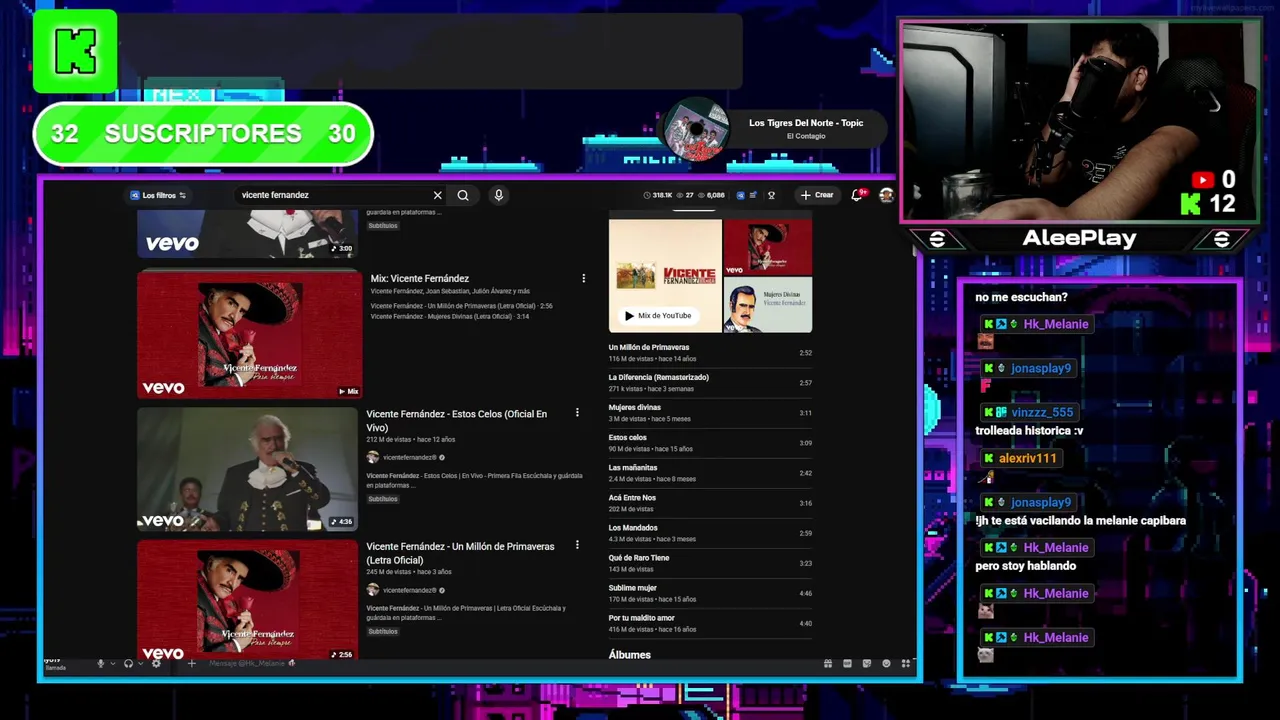The height and width of the screenshot is (720, 1280).
Task: Clear the YouTube search box text
Action: 437,195
